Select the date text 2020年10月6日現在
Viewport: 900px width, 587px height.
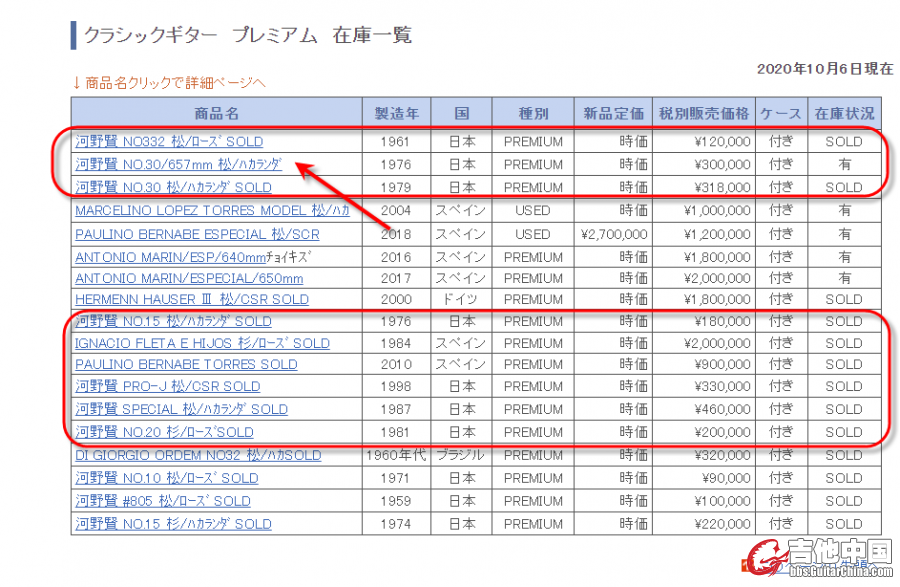tap(825, 69)
